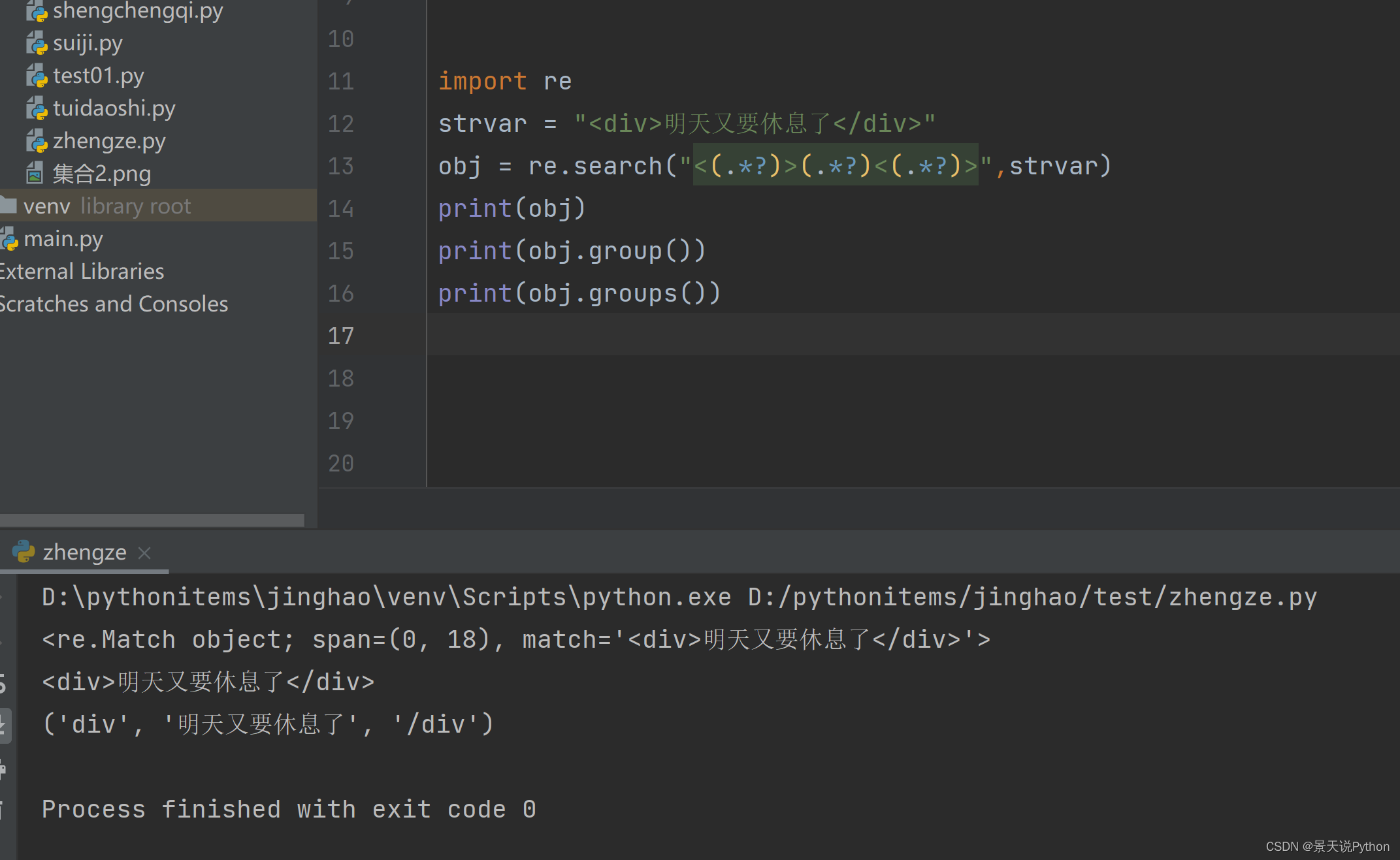Click the Python icon beside zhengze.py

click(37, 142)
